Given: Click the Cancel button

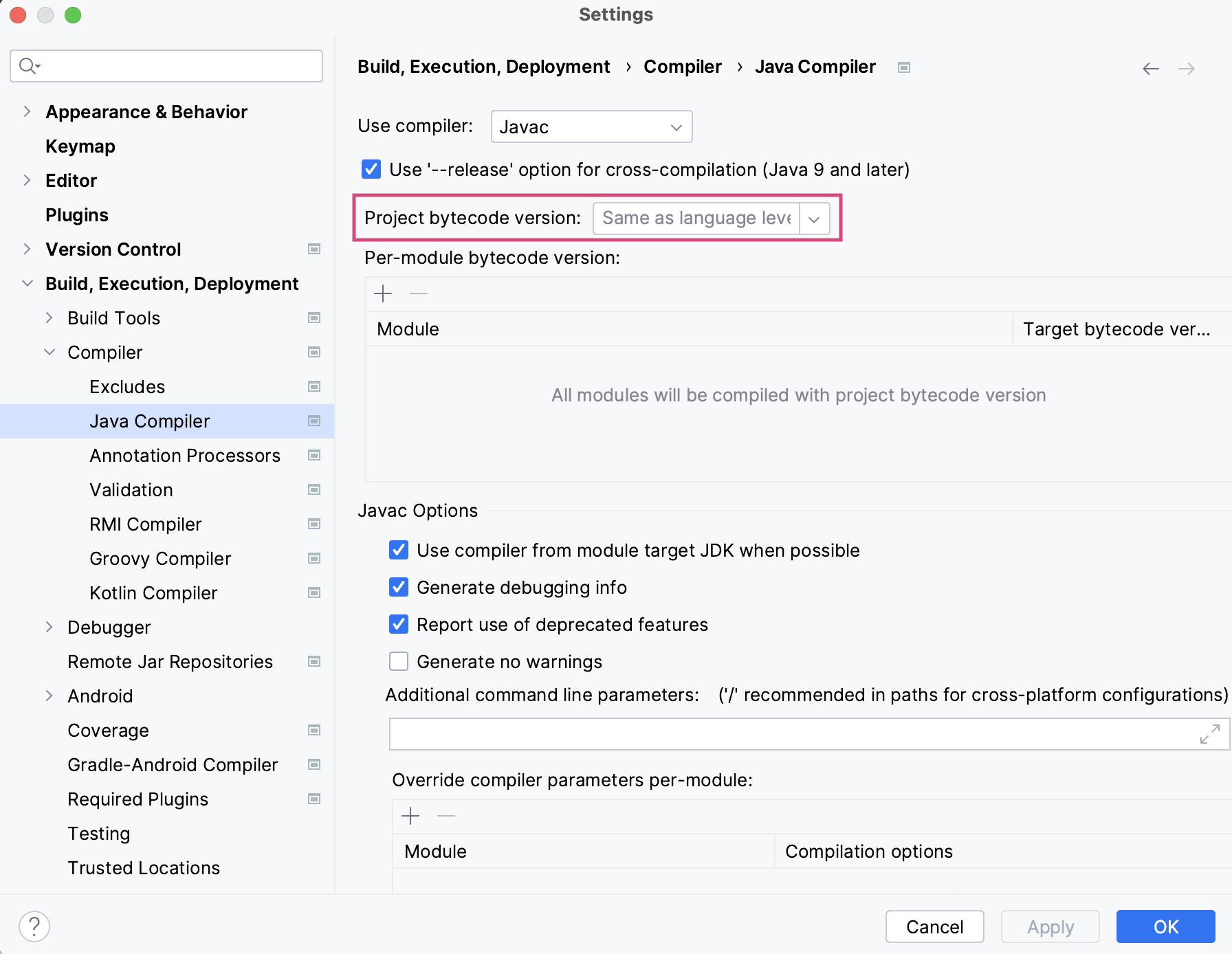Looking at the screenshot, I should click(x=934, y=927).
